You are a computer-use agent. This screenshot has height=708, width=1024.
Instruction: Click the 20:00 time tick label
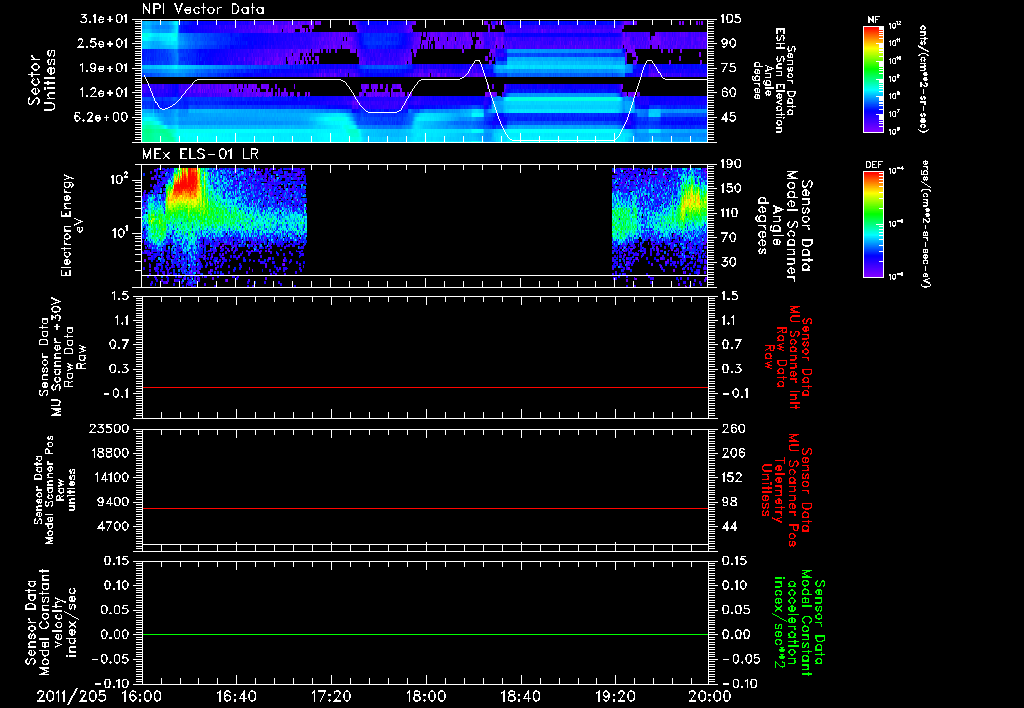point(710,696)
